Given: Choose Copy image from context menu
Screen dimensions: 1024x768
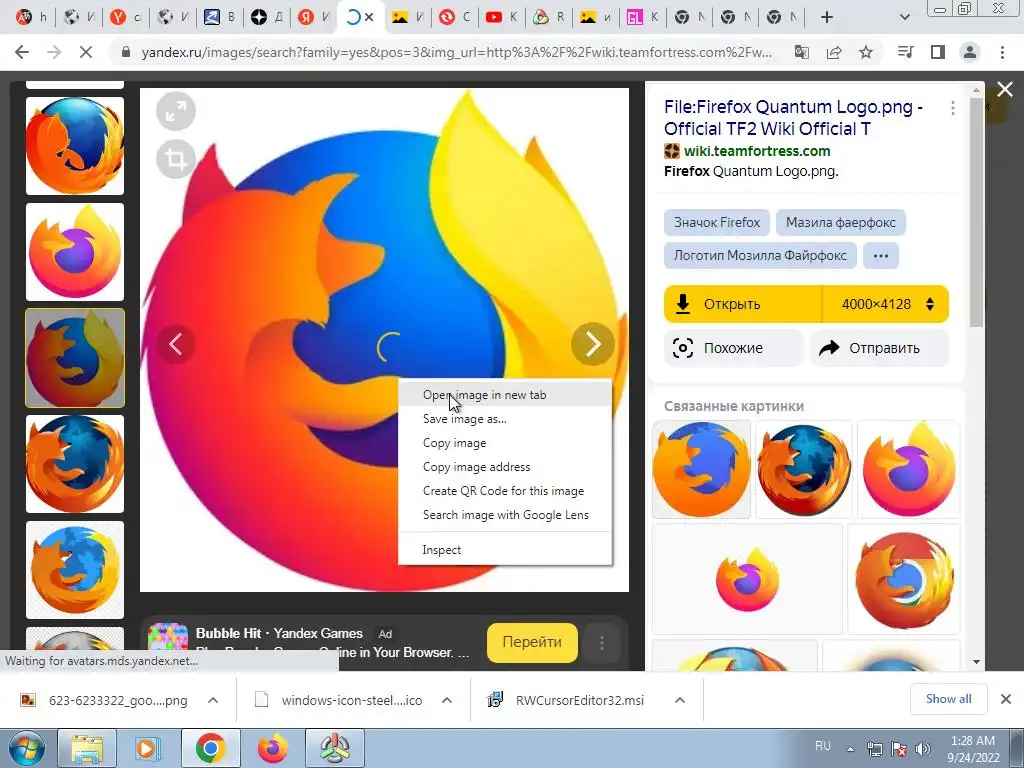Looking at the screenshot, I should (505, 443).
